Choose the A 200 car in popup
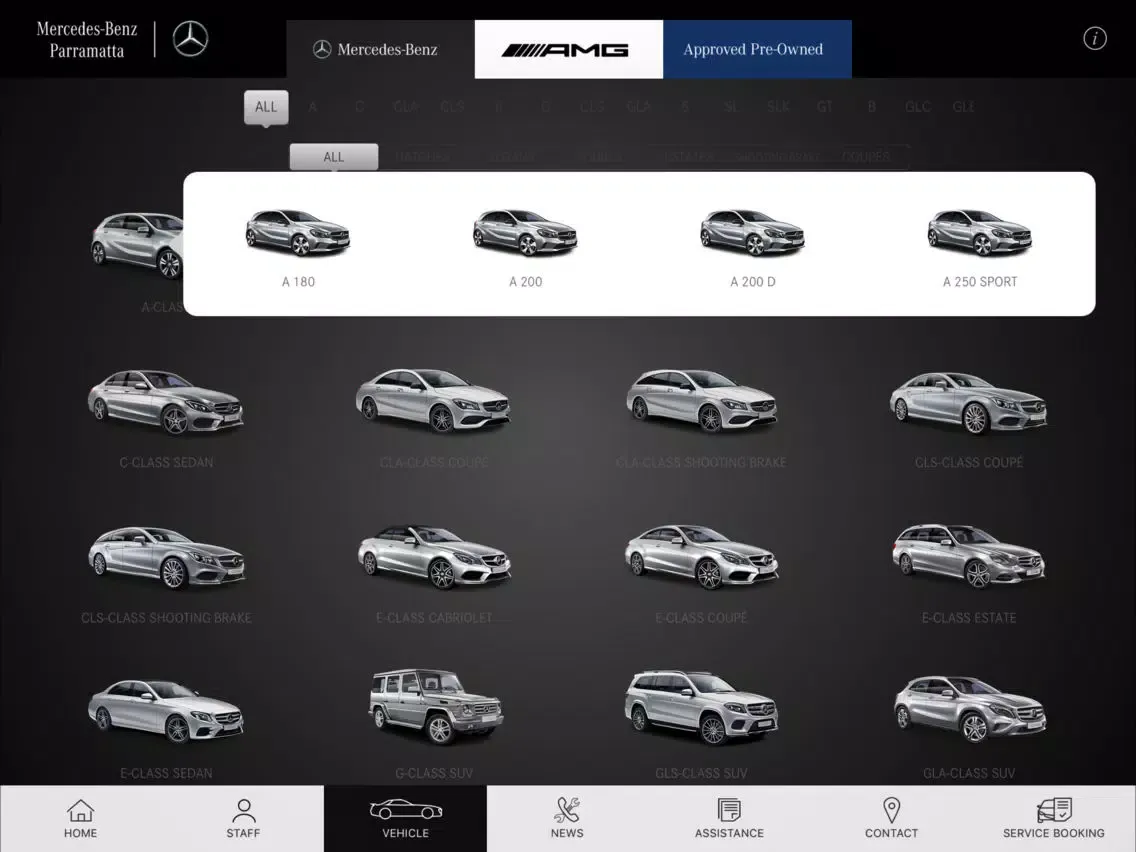1136x852 pixels. coord(525,233)
